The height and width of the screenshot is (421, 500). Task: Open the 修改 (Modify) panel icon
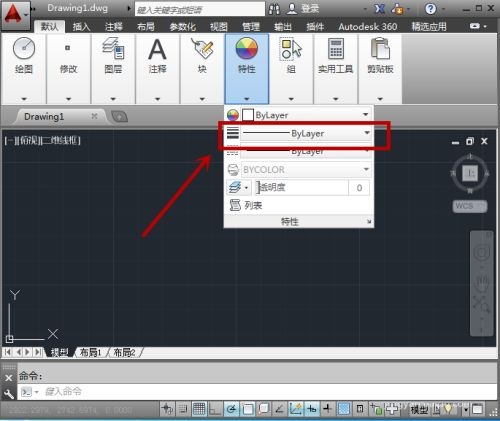pos(68,48)
